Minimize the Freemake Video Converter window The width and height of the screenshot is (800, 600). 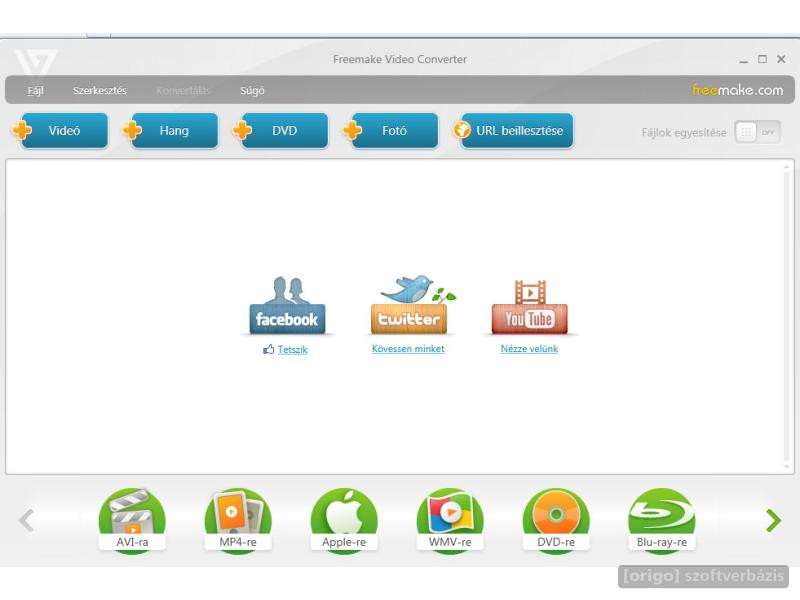tap(744, 60)
